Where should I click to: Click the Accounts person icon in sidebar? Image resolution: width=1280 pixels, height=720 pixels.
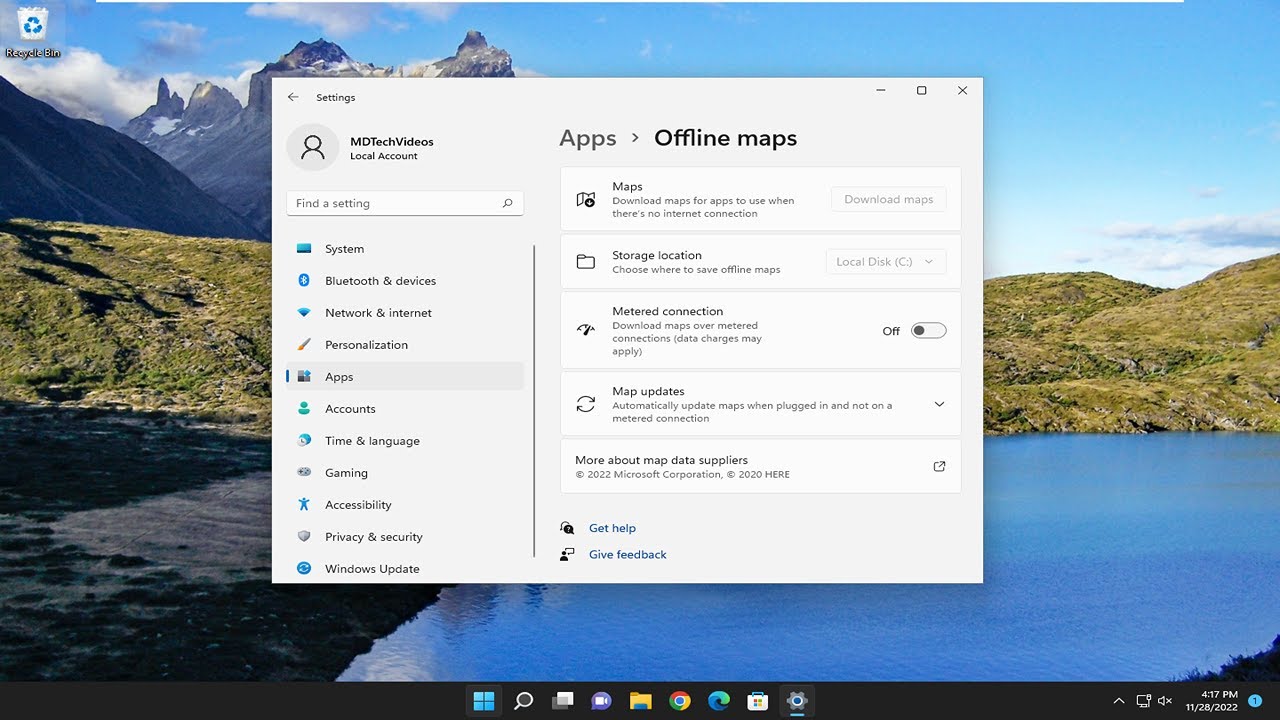[304, 409]
